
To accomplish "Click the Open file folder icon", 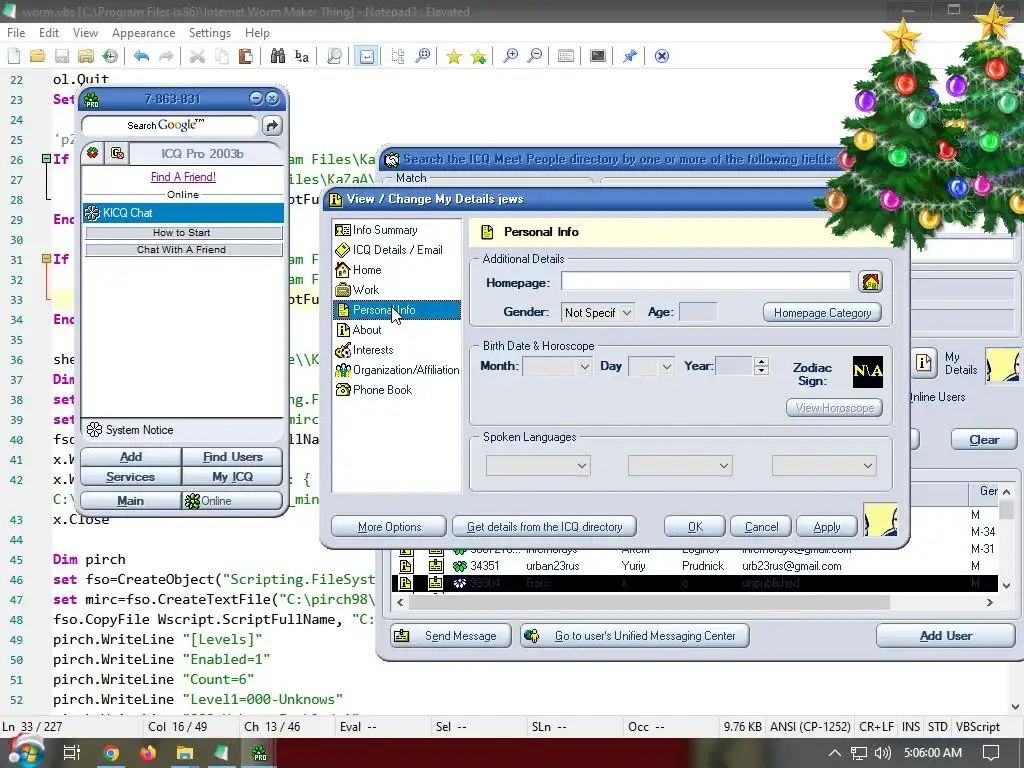I will 38,56.
